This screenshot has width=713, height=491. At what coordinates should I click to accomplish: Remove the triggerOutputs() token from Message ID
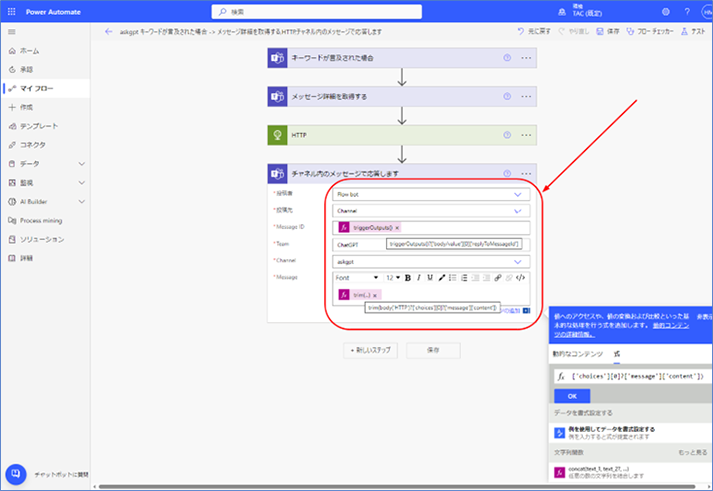coord(397,228)
